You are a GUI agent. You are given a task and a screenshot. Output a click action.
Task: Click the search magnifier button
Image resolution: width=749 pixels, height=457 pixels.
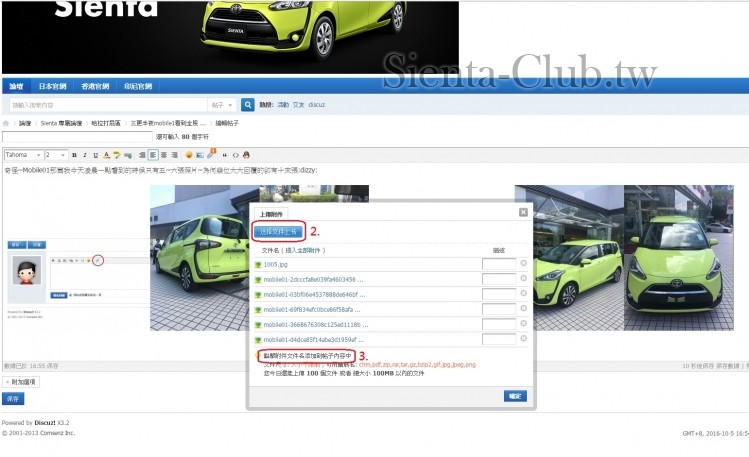pyautogui.click(x=247, y=104)
